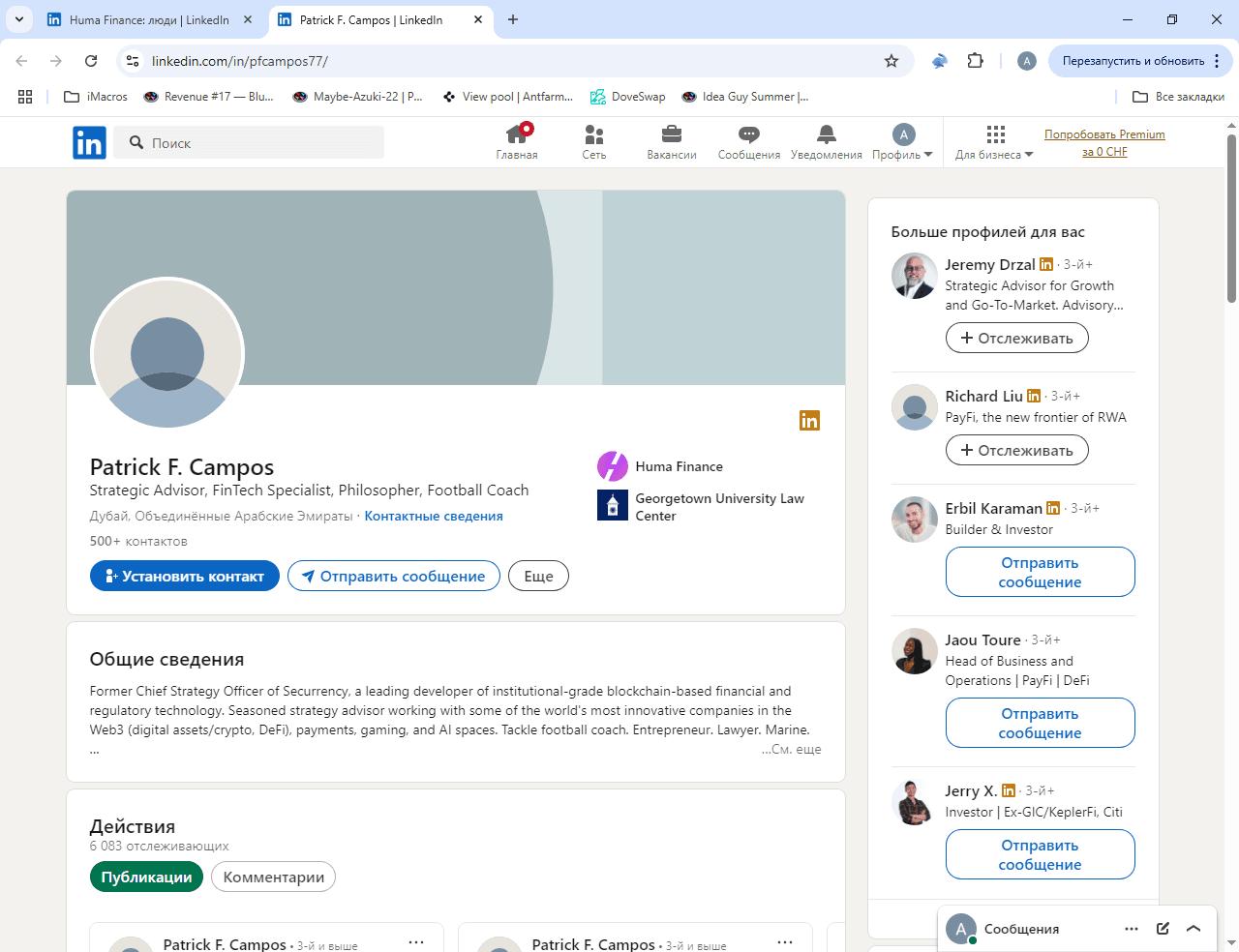The image size is (1239, 952).
Task: Click the search magnifier icon
Action: tap(136, 142)
